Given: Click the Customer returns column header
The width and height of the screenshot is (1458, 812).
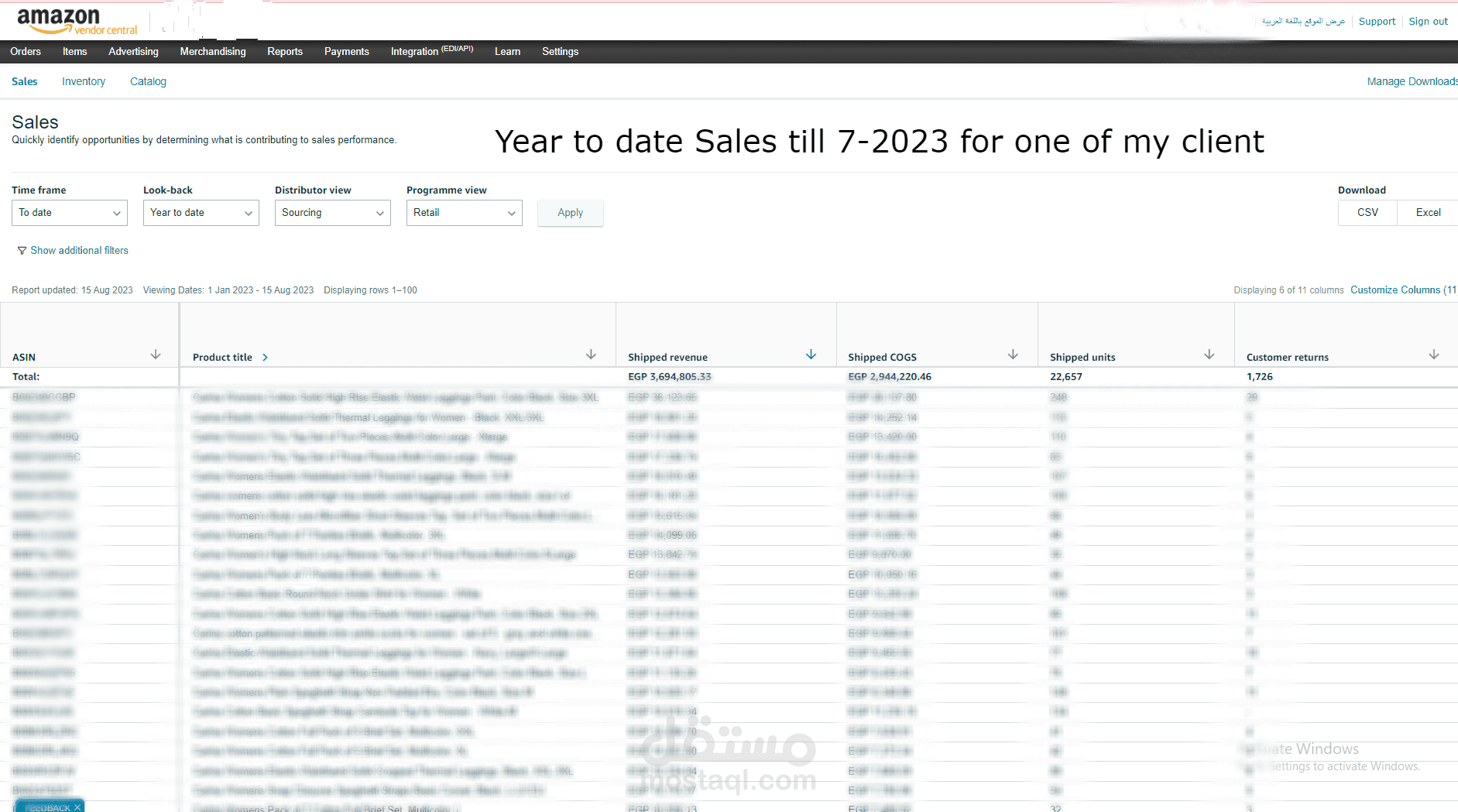Looking at the screenshot, I should (1288, 358).
